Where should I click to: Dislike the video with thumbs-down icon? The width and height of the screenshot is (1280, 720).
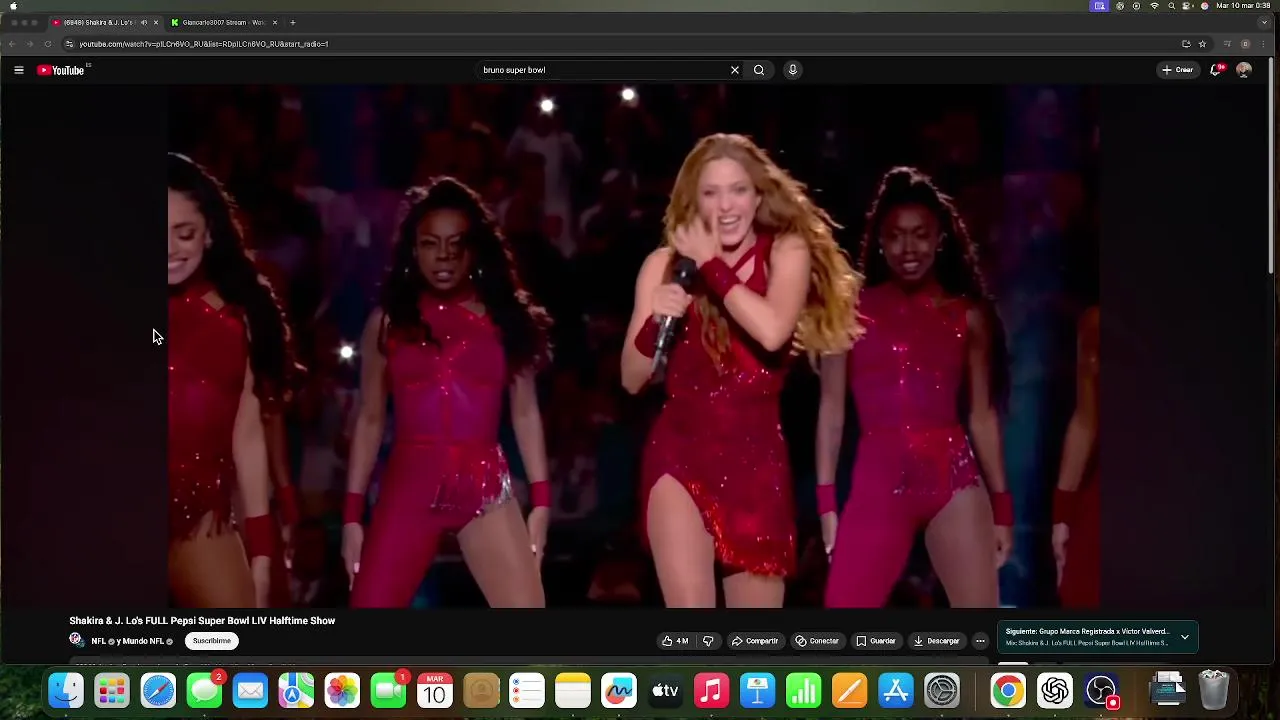708,641
